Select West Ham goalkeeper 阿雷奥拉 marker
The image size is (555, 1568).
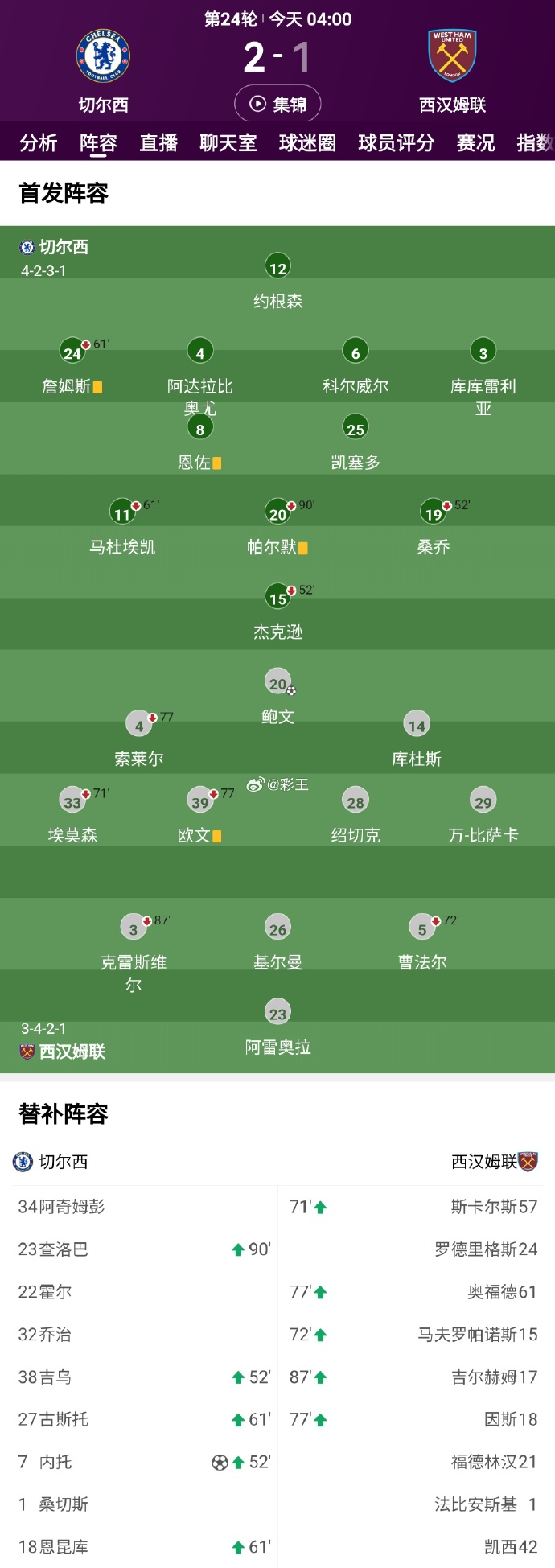point(277,1011)
